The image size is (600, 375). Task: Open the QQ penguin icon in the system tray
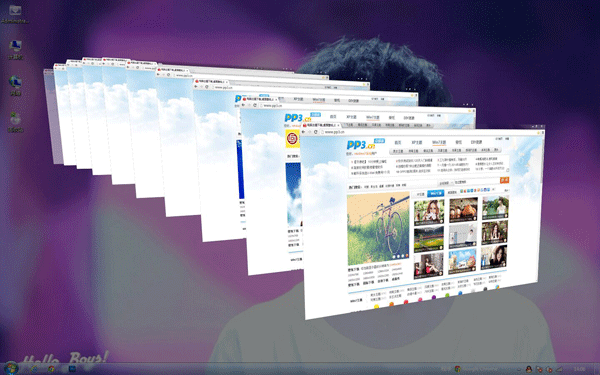click(x=529, y=369)
